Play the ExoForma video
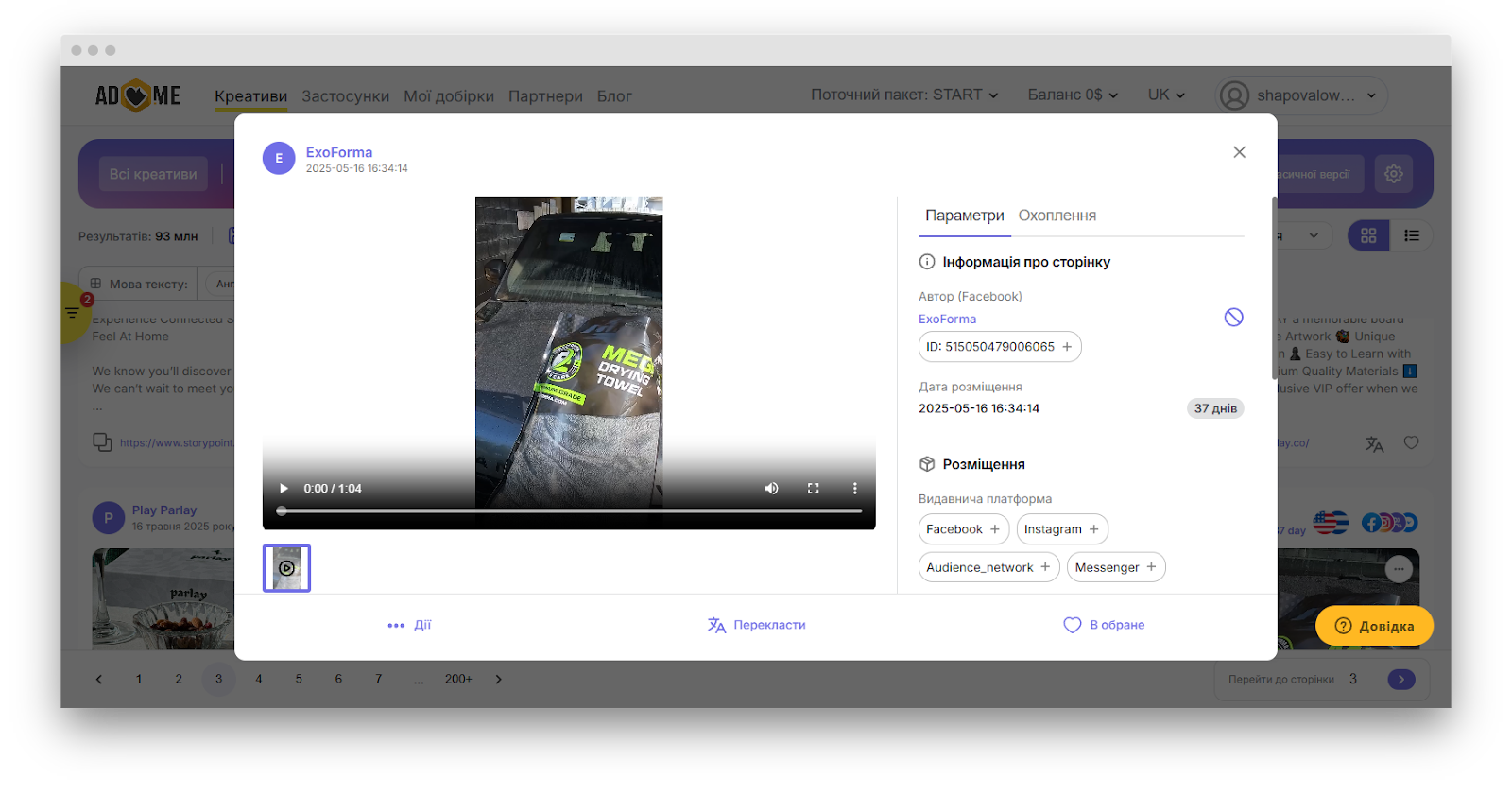This screenshot has height=795, width=1512. click(x=283, y=489)
